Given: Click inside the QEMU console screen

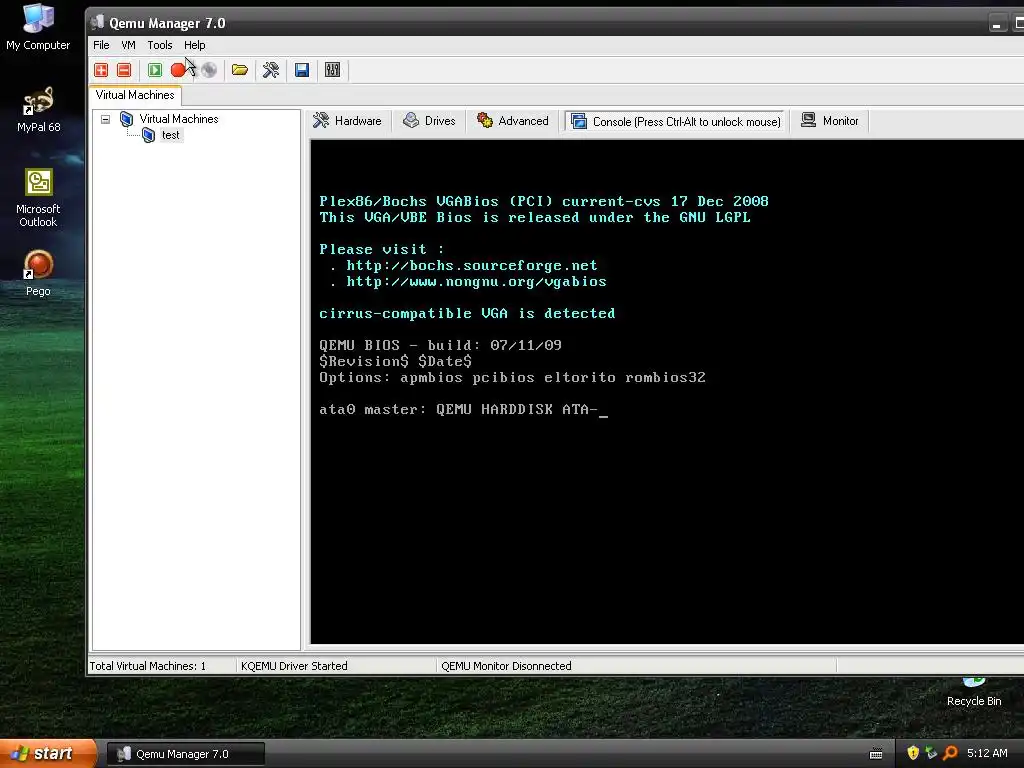Looking at the screenshot, I should [x=667, y=392].
